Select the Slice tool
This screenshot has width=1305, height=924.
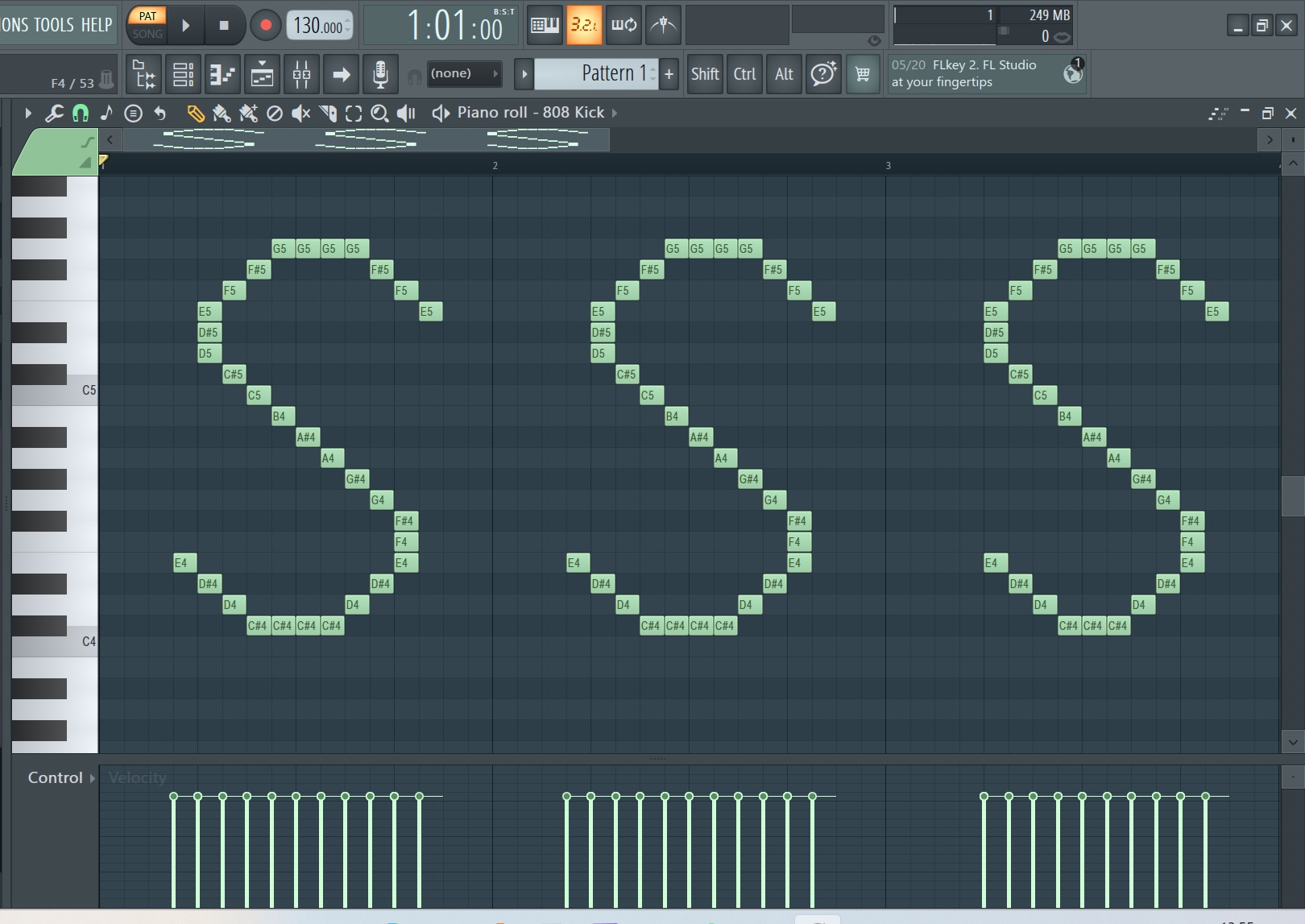pyautogui.click(x=328, y=114)
